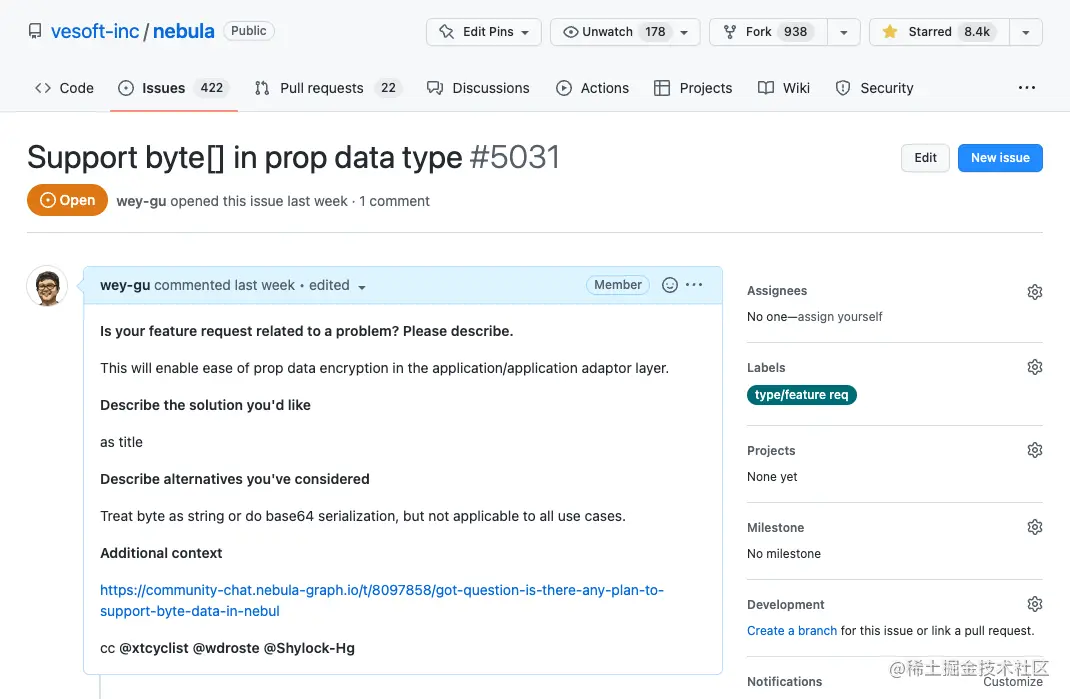Click the New issue button

1000,158
